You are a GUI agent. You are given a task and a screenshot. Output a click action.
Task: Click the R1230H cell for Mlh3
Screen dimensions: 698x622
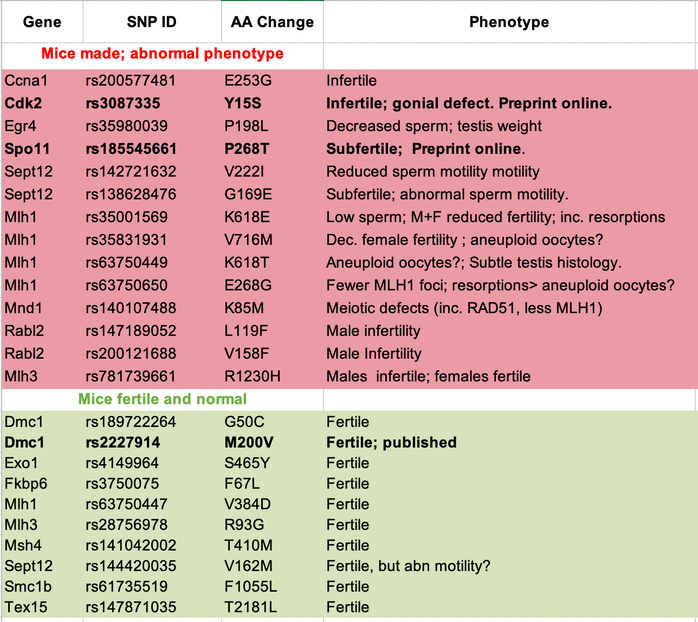pos(272,376)
